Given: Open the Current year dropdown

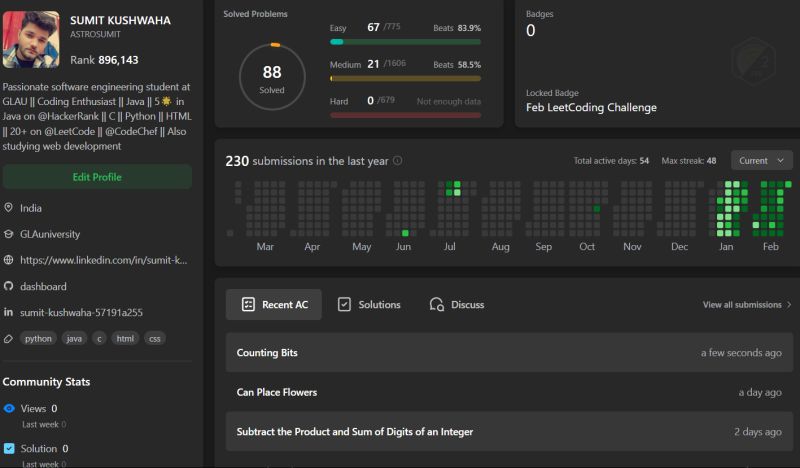Looking at the screenshot, I should 761,160.
